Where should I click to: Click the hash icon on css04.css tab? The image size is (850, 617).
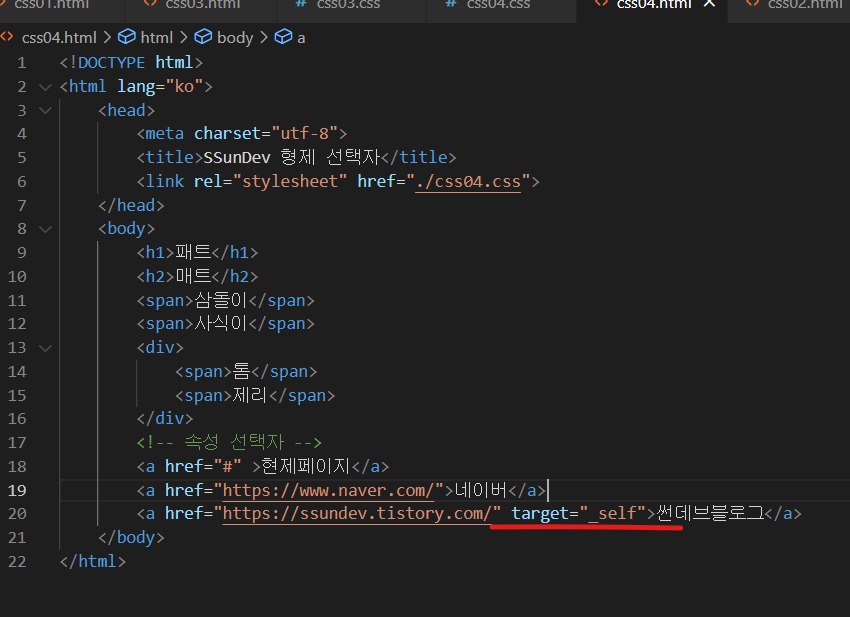(x=450, y=3)
